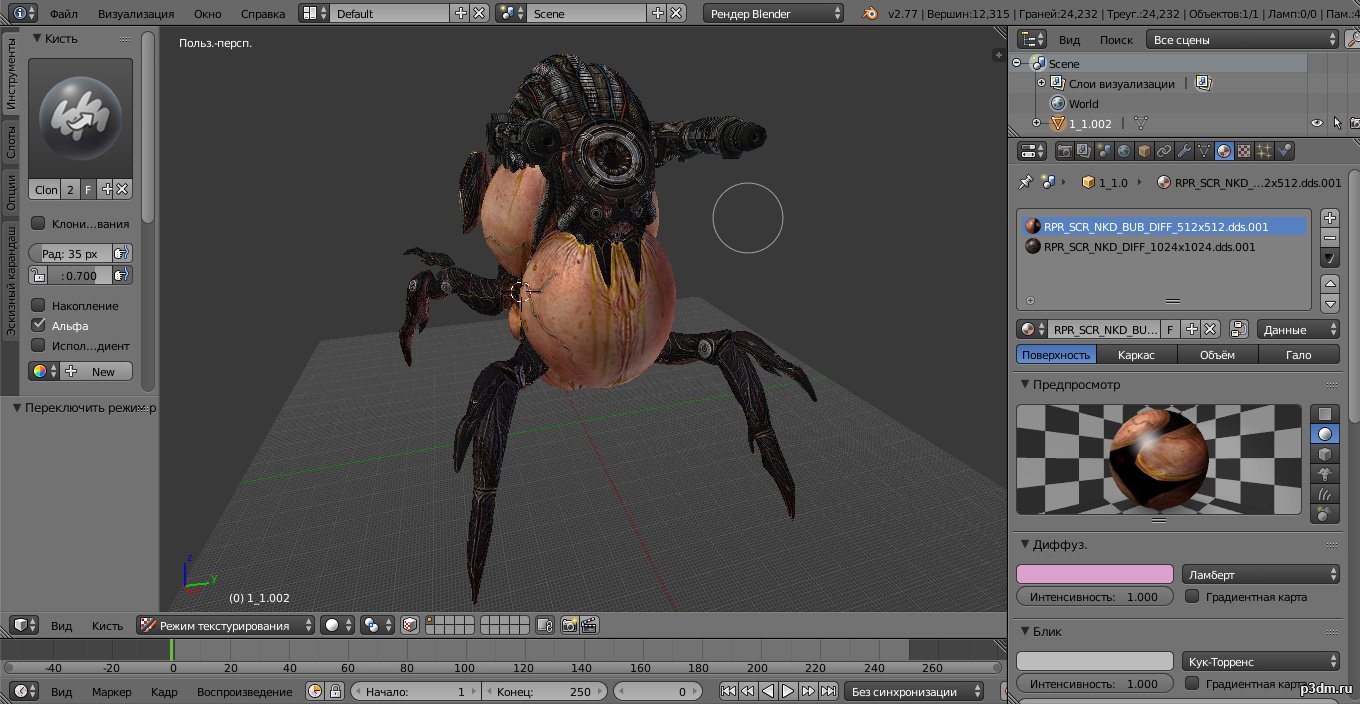Click the Каркас material type button

[x=1136, y=355]
